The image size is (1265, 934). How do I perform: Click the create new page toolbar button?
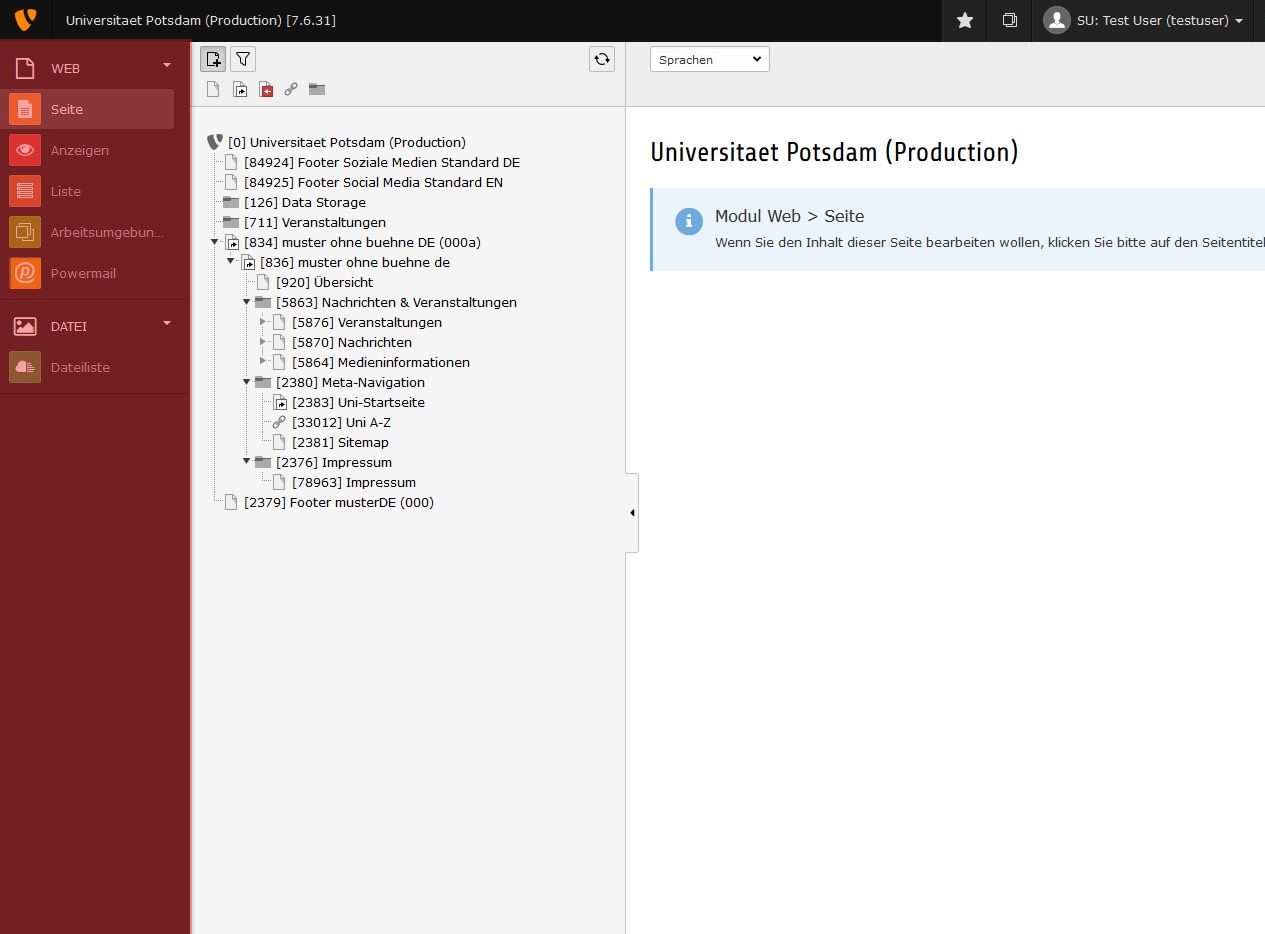213,59
